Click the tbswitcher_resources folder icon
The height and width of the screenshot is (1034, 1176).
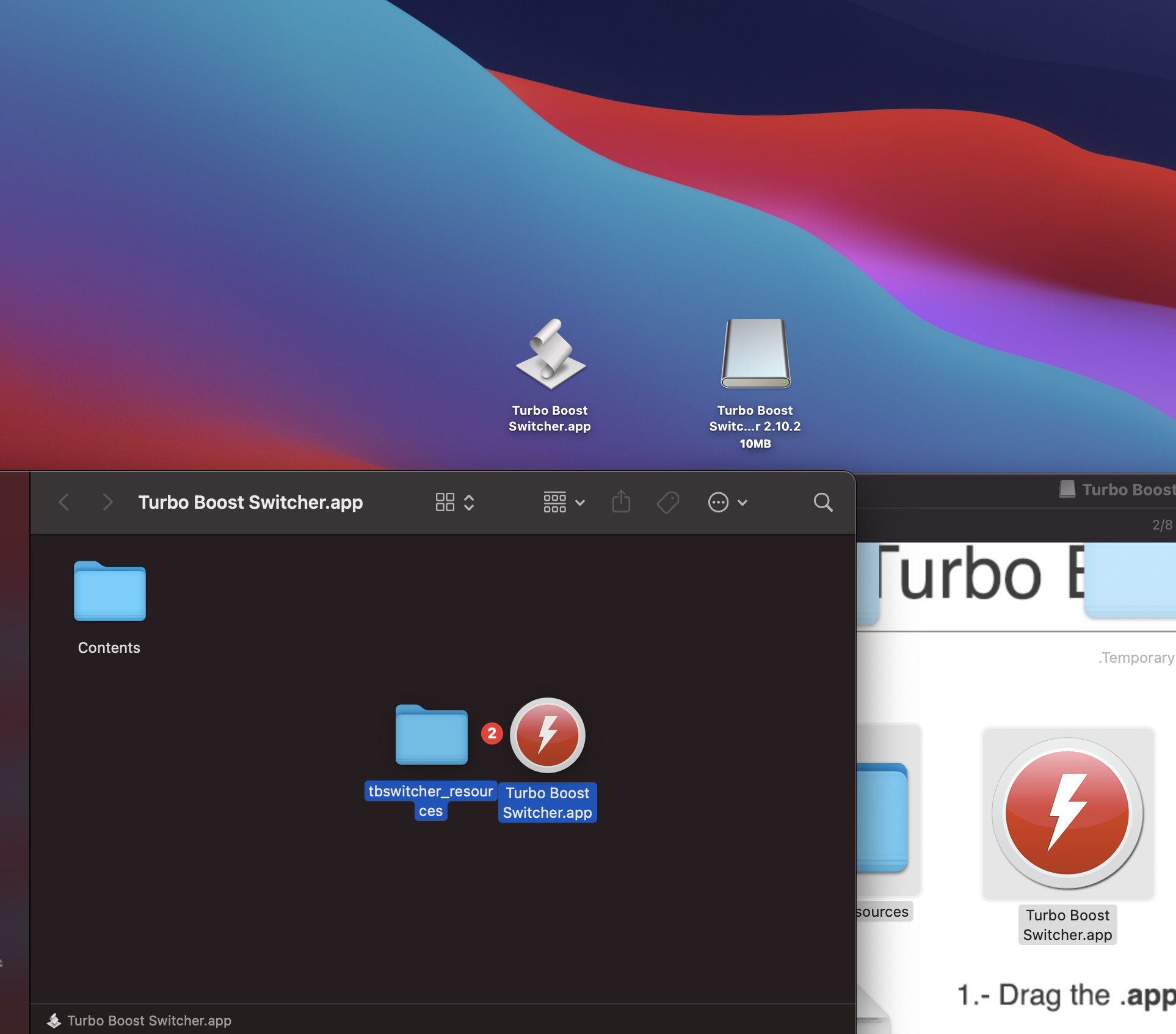pos(431,735)
